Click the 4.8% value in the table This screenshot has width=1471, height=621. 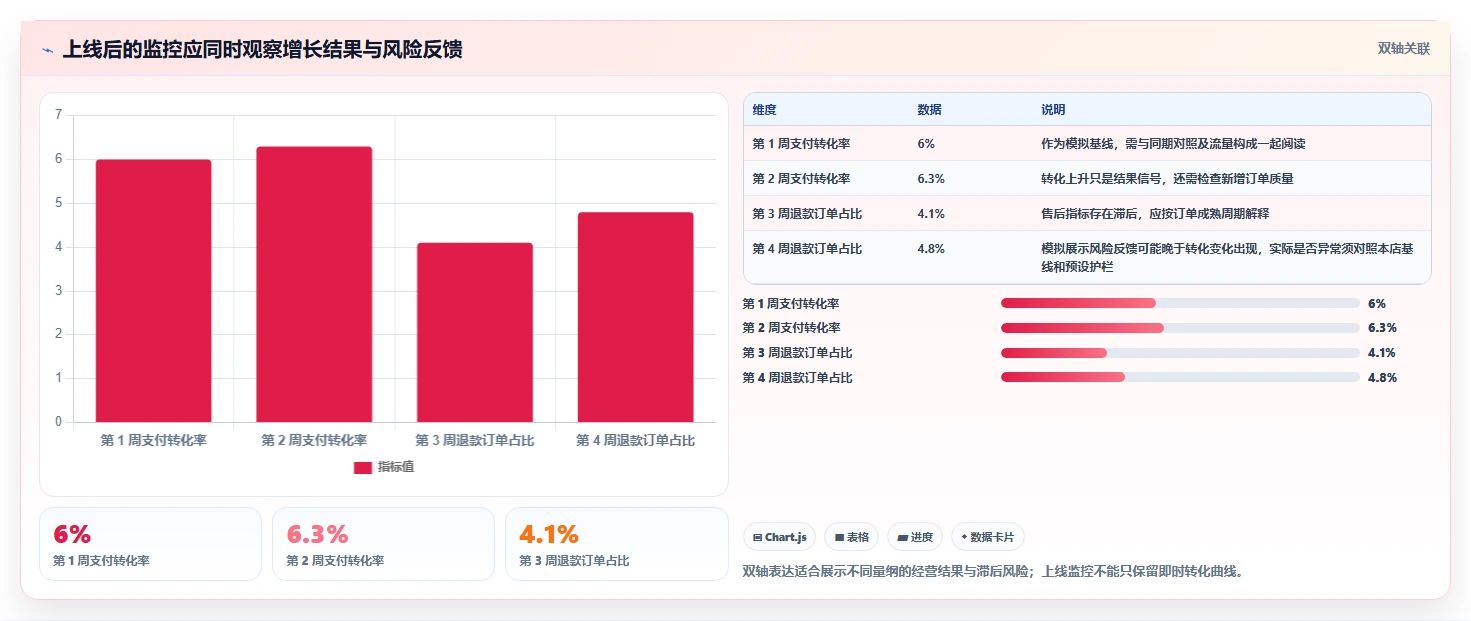point(931,249)
